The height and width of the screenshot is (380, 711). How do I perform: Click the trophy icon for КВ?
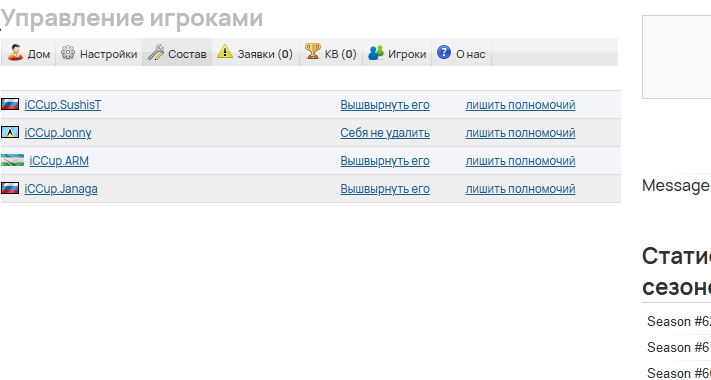(312, 51)
